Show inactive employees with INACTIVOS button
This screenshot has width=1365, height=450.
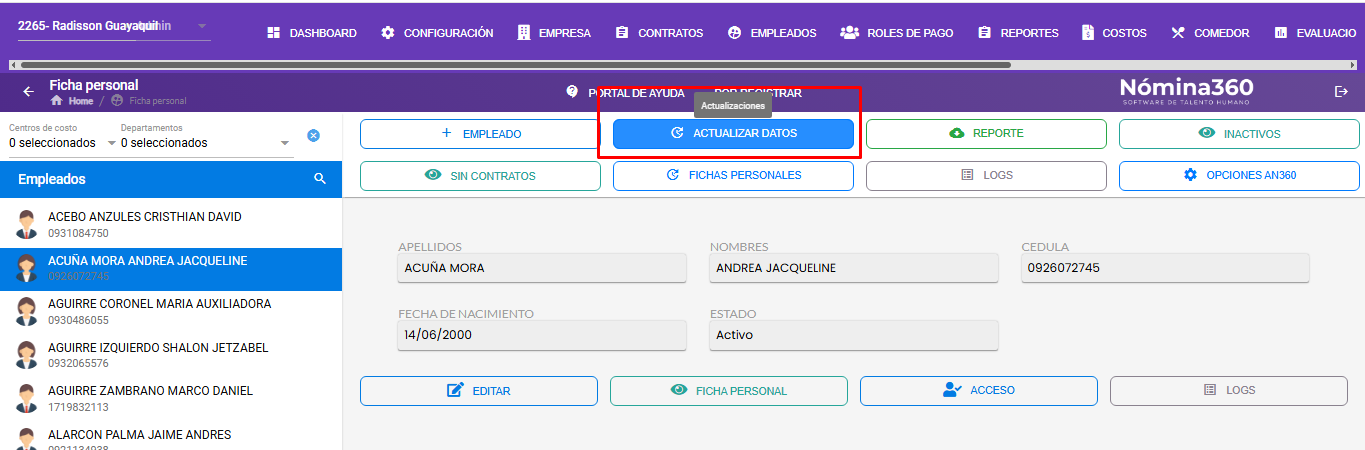pyautogui.click(x=1239, y=134)
